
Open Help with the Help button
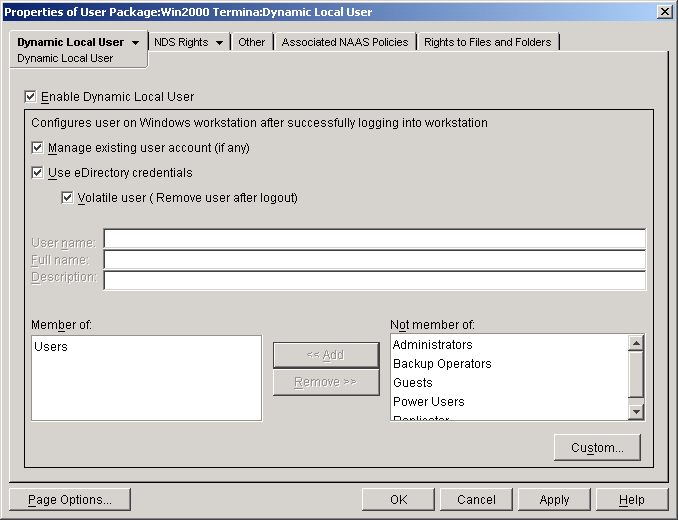632,500
